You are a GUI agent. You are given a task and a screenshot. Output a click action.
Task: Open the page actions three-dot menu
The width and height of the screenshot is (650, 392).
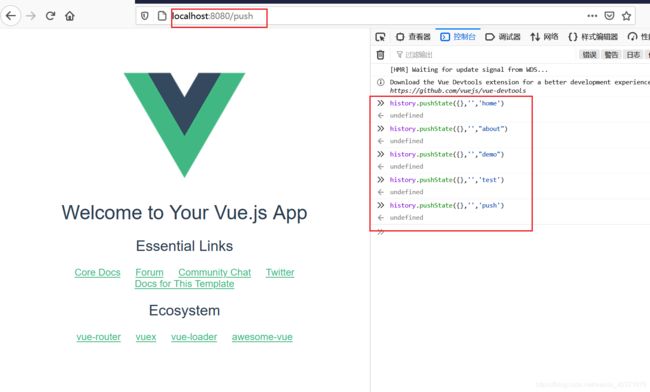click(x=592, y=16)
